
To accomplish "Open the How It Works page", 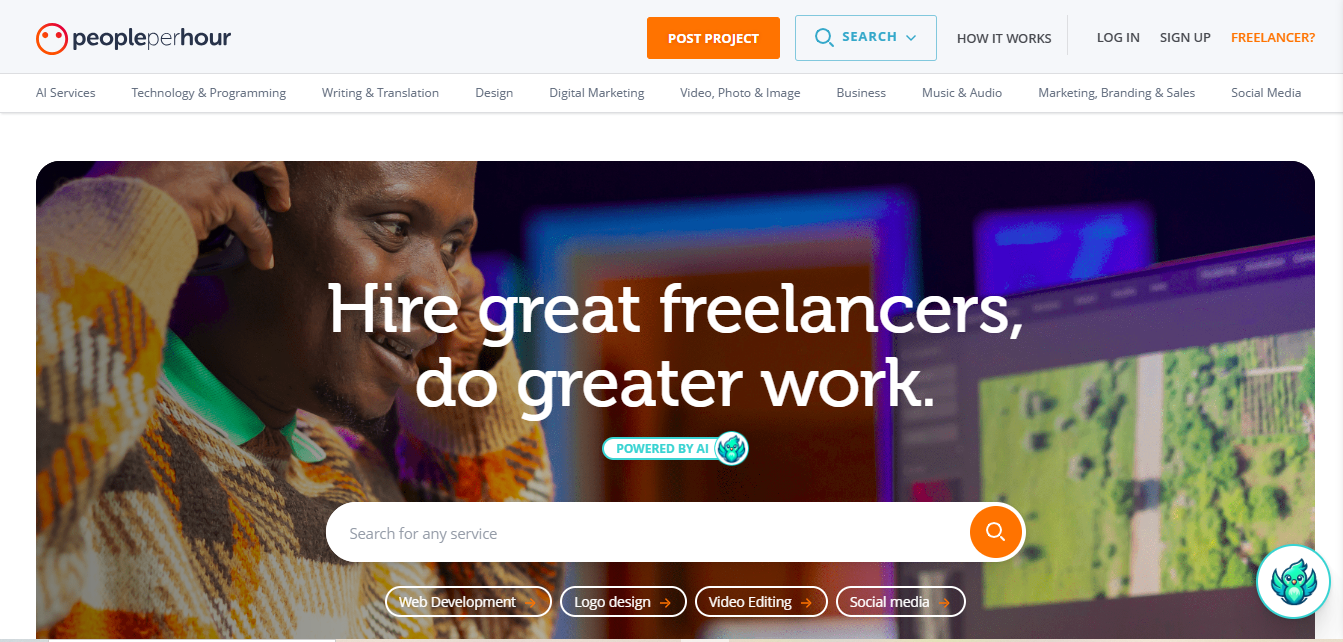I will 1004,38.
